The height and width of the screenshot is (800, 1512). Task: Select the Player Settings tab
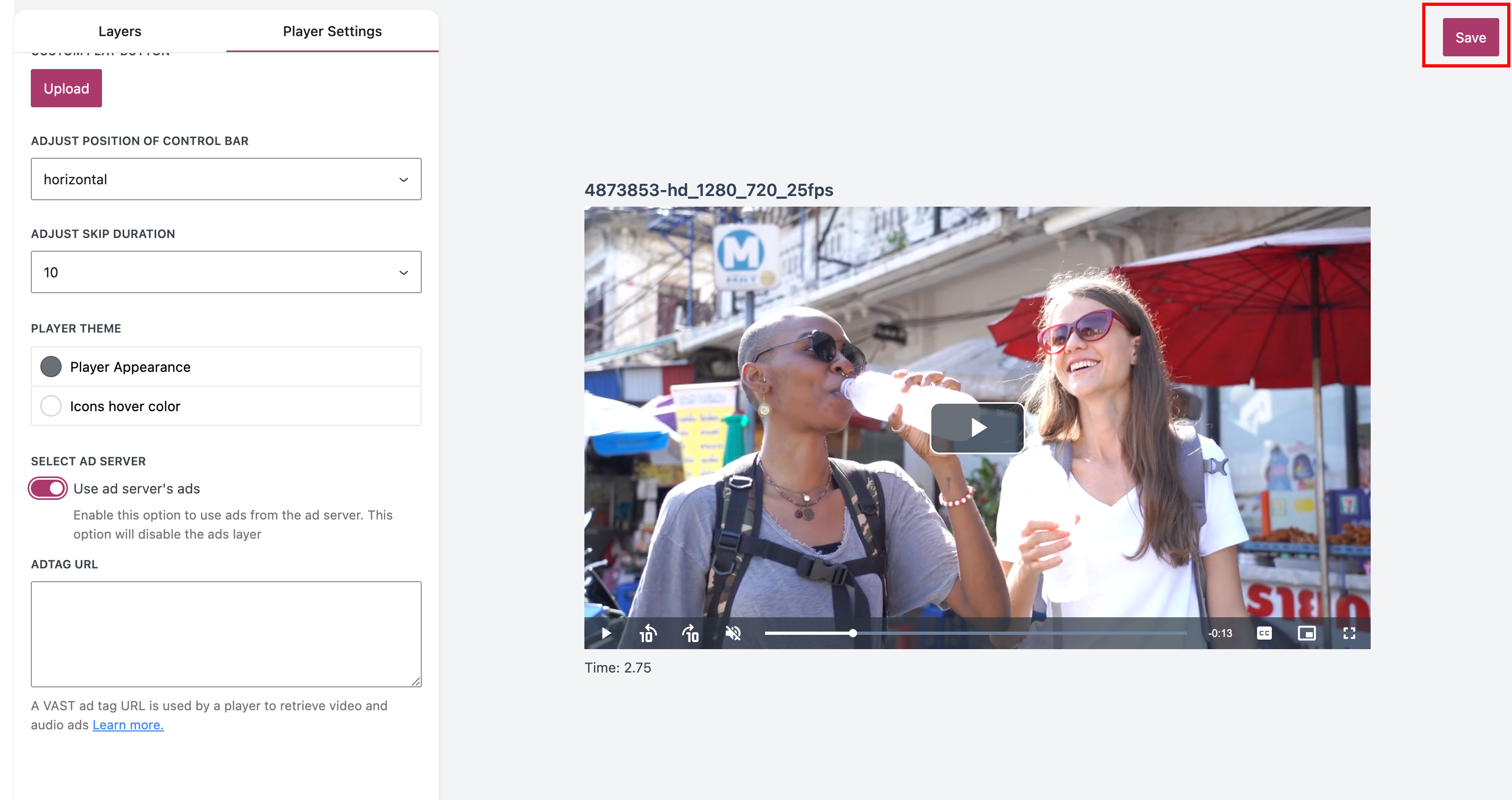coord(332,31)
